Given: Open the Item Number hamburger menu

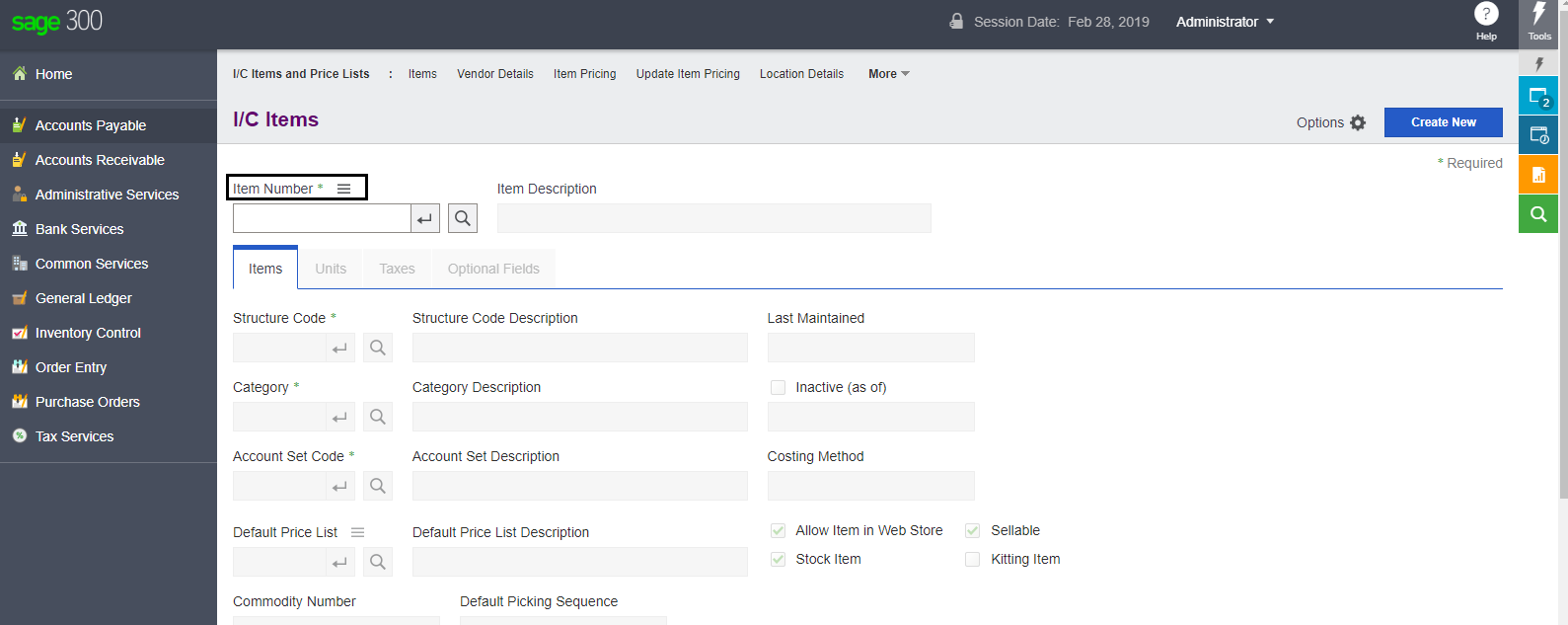Looking at the screenshot, I should click(343, 189).
